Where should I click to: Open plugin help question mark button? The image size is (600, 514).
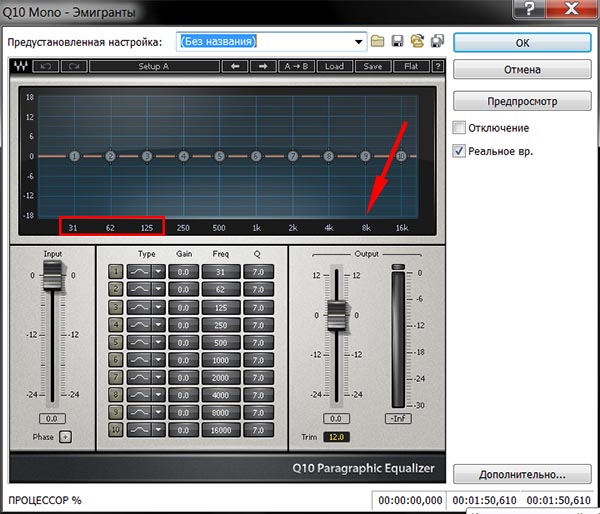tap(438, 66)
